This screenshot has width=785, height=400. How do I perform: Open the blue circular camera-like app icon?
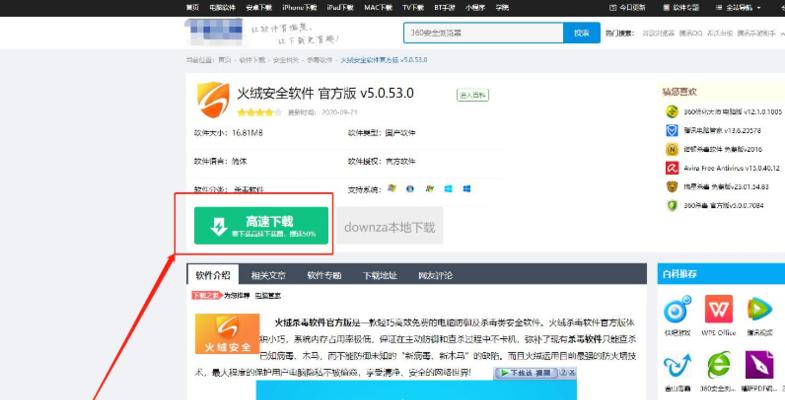677,309
